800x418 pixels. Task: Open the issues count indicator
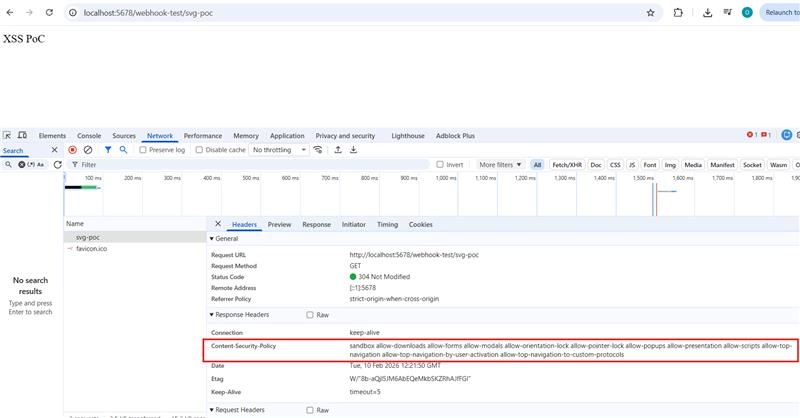[x=766, y=135]
